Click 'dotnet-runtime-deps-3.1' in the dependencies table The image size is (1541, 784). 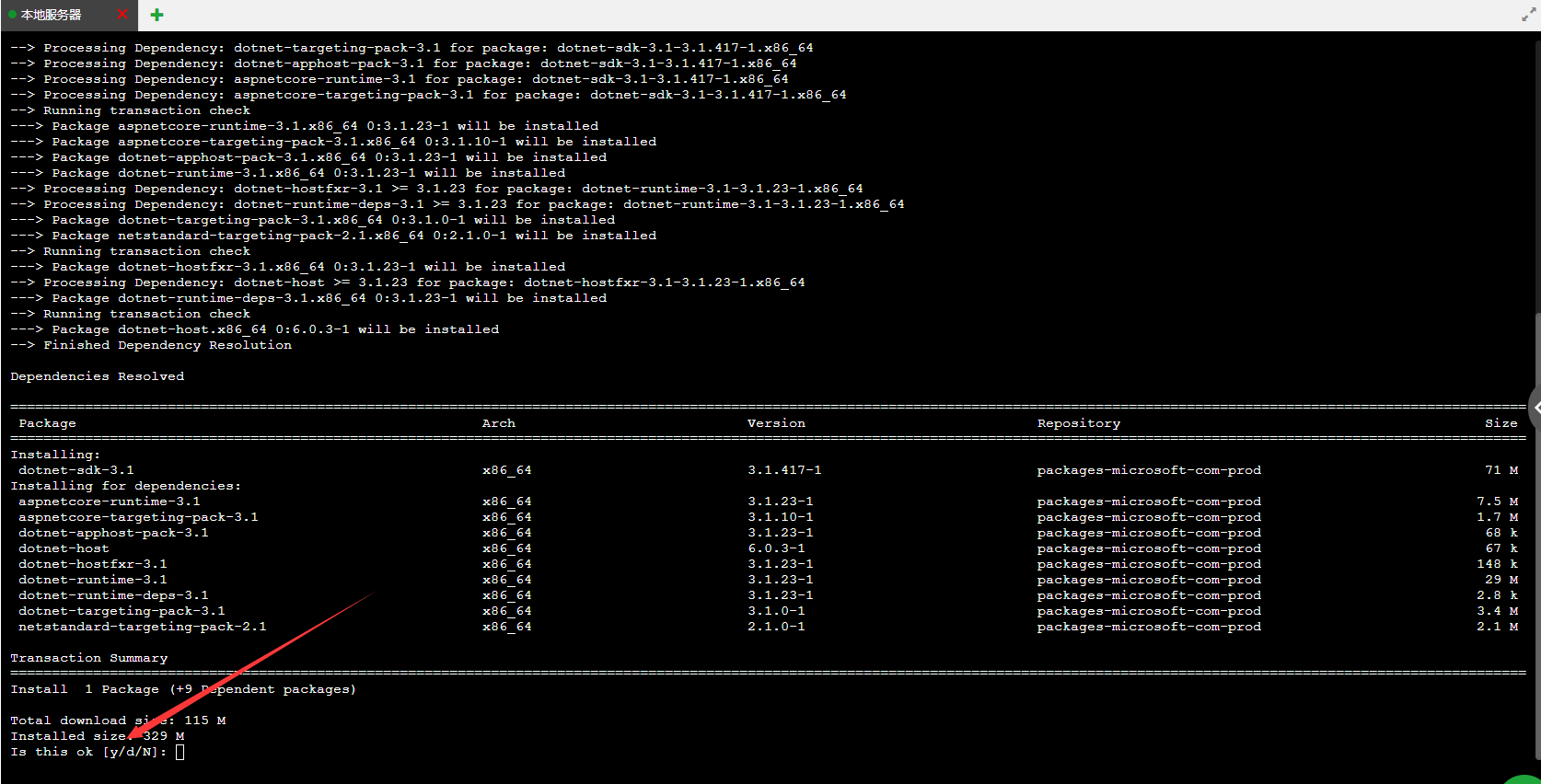point(113,595)
